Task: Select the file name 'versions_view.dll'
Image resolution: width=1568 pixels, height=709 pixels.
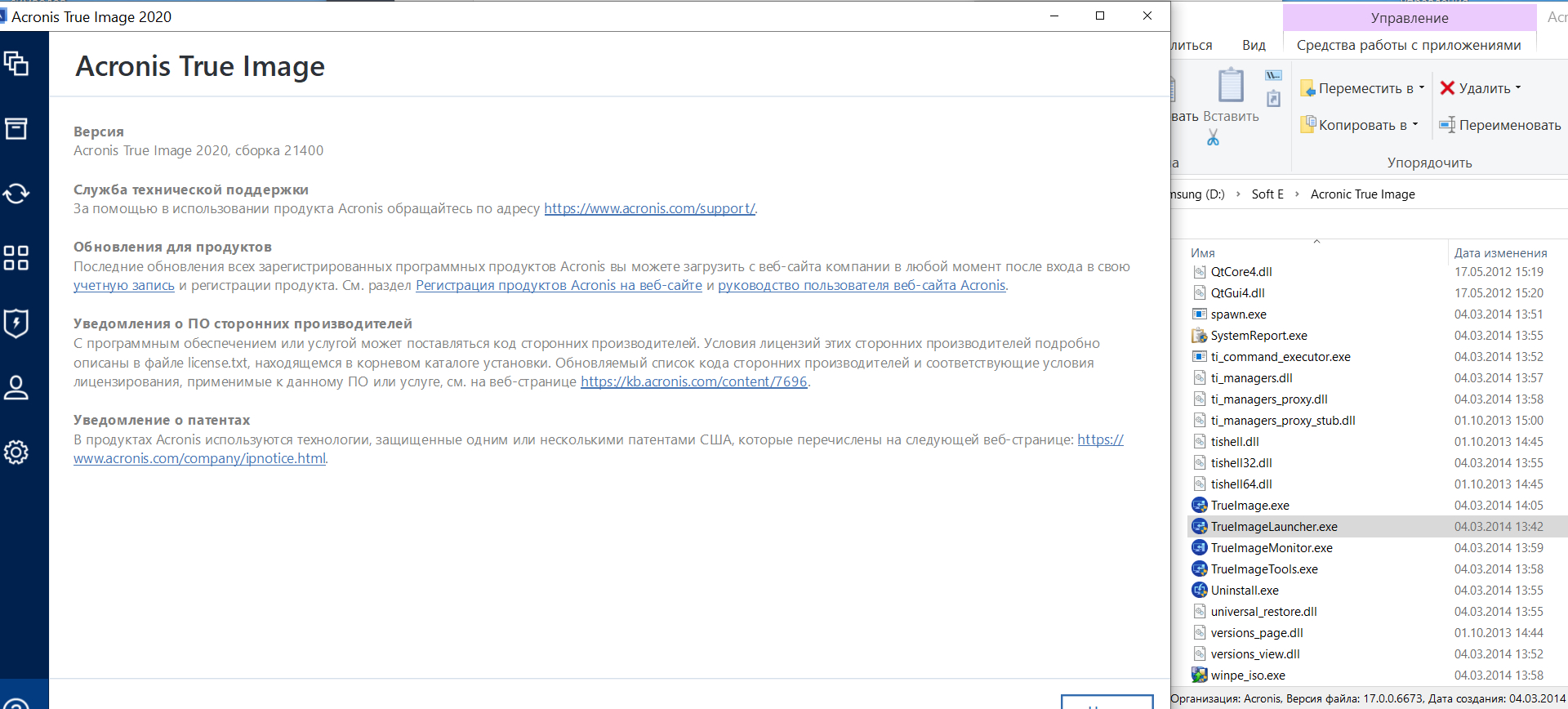Action: click(1255, 654)
